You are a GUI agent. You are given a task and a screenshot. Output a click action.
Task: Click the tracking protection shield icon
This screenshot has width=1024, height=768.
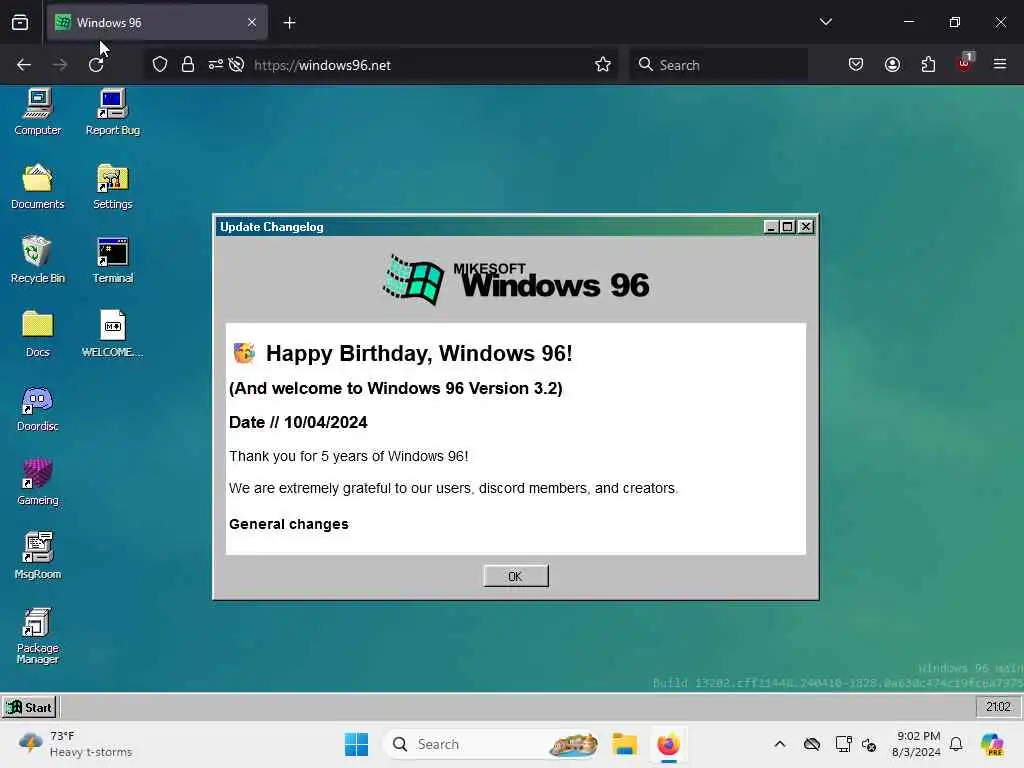tap(160, 65)
